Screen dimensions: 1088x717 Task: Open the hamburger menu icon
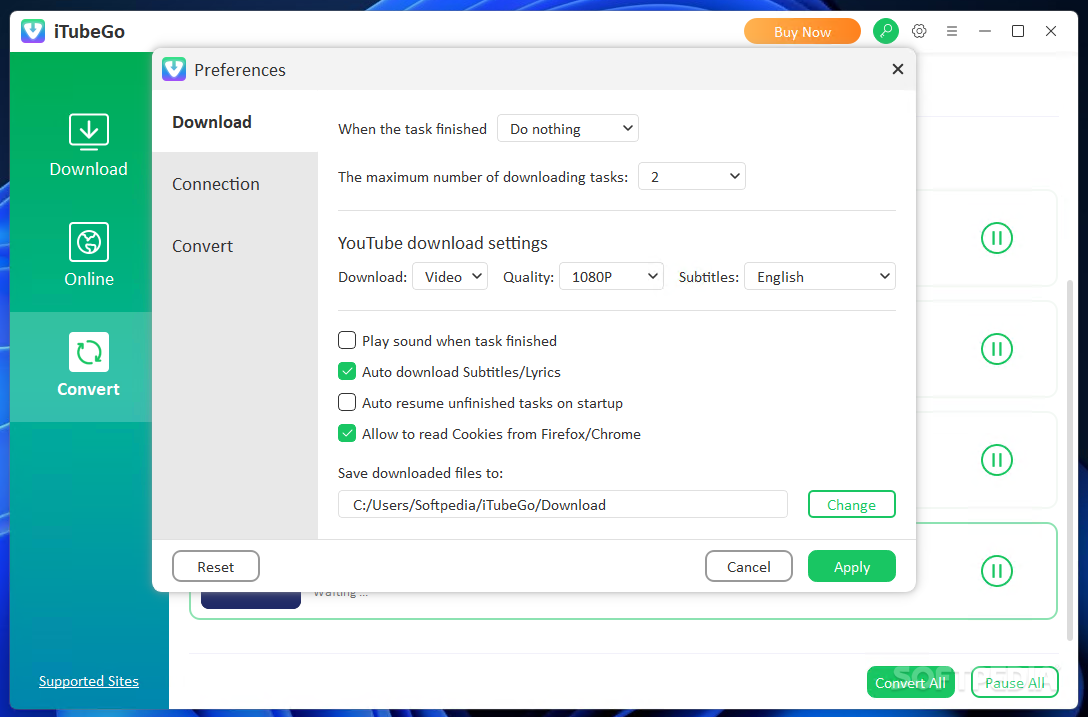pos(952,31)
